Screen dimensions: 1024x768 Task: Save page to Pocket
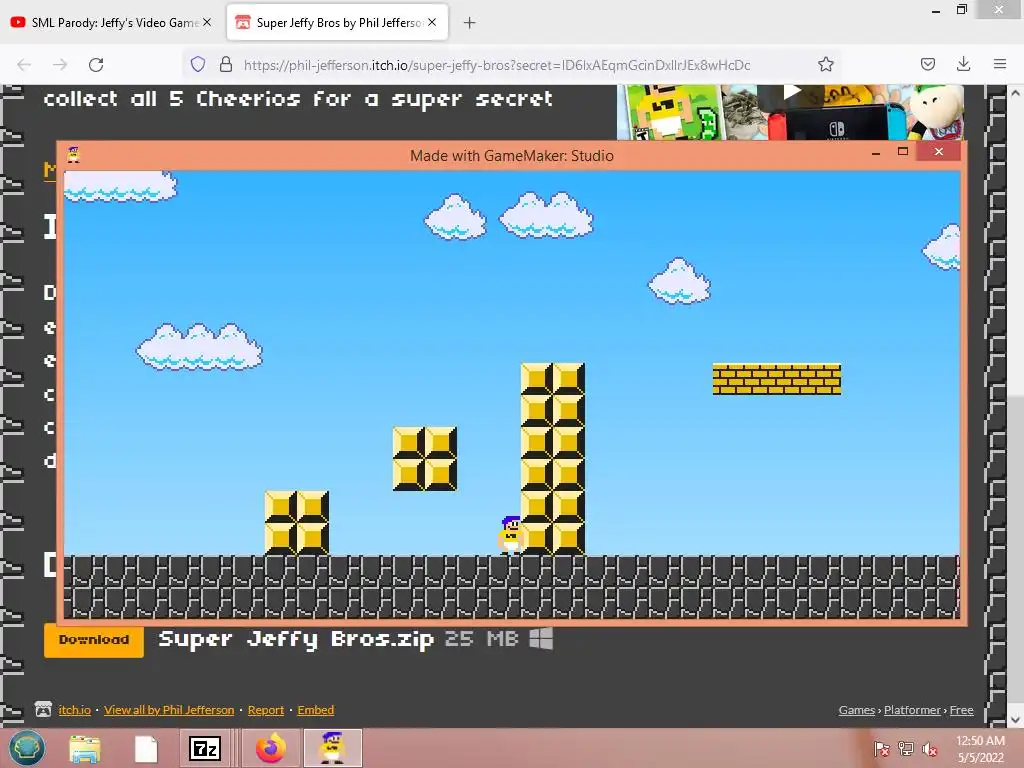[x=927, y=64]
